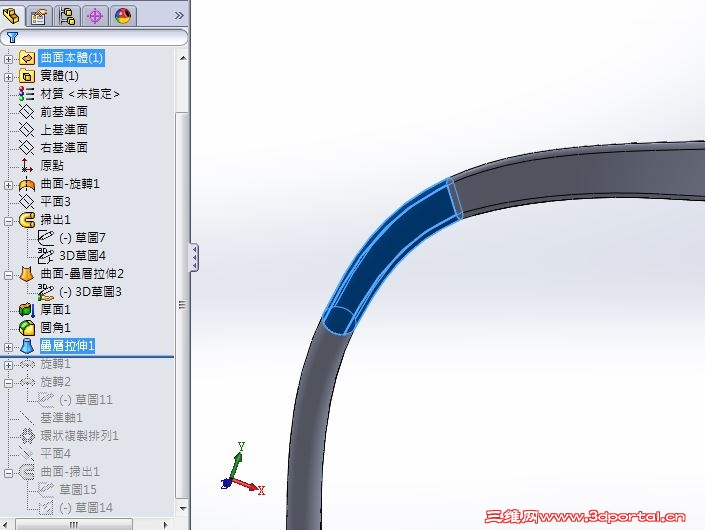Open the FeatureManager design tree tab
The width and height of the screenshot is (705, 530).
point(11,16)
